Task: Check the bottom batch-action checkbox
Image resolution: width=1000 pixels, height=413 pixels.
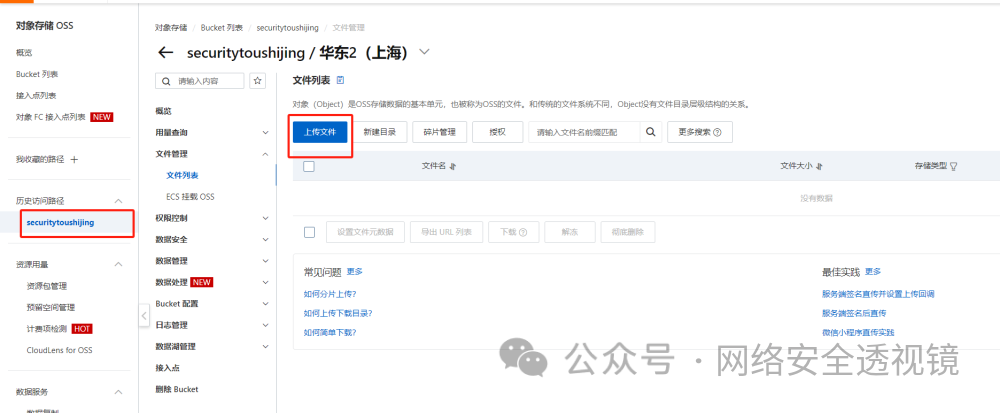Action: point(309,232)
